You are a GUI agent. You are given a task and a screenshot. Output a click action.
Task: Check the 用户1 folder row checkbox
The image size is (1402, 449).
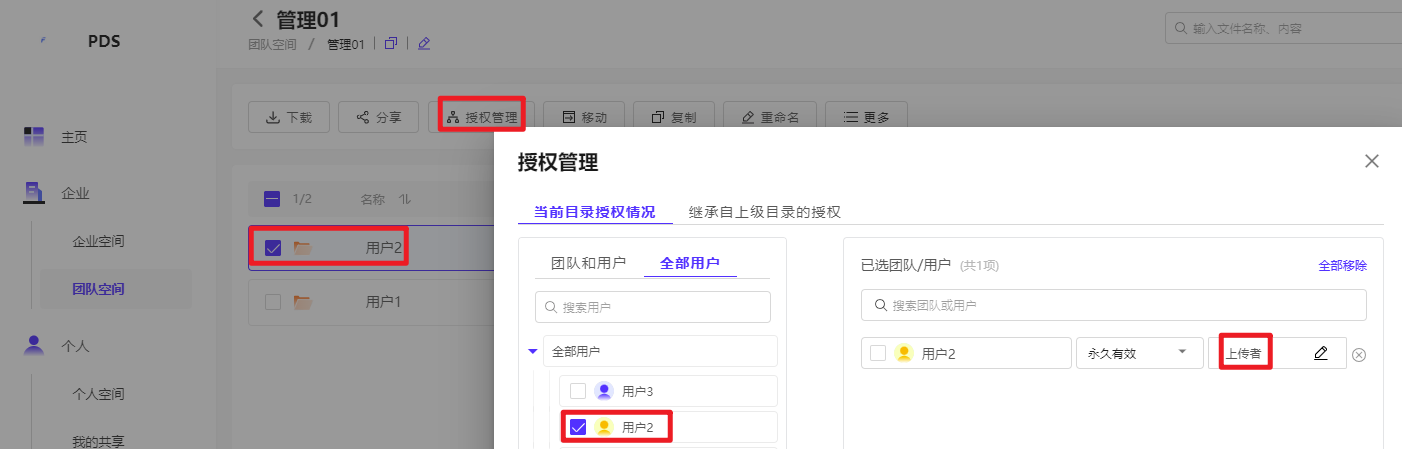(273, 301)
